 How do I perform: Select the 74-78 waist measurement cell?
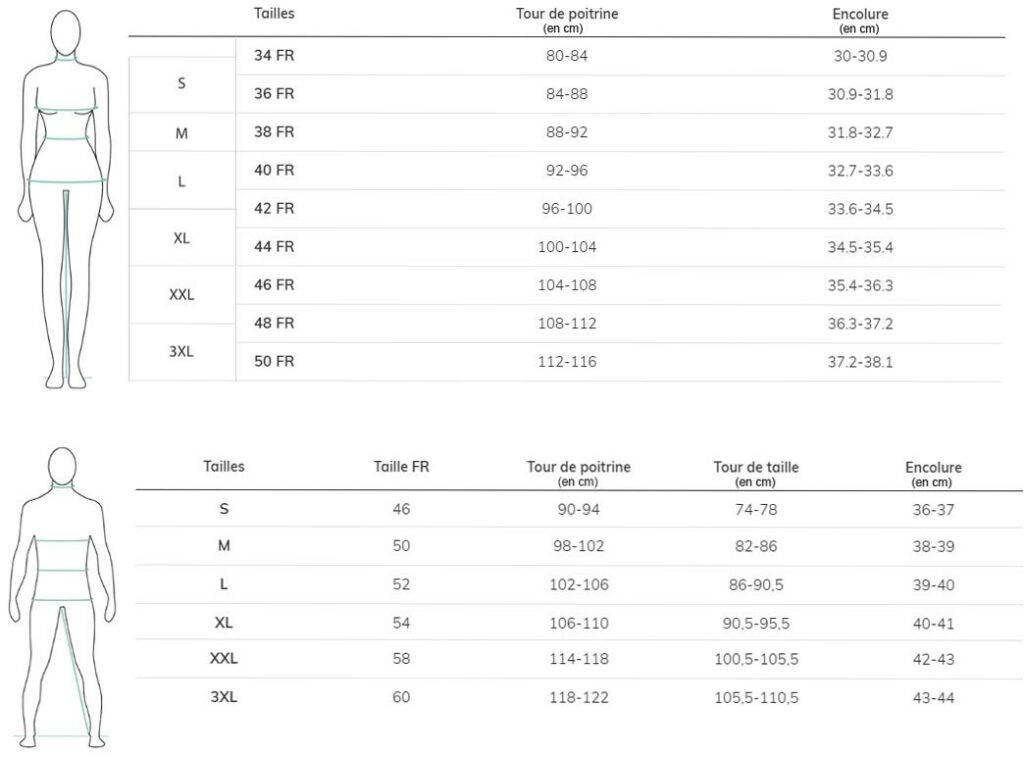(756, 509)
